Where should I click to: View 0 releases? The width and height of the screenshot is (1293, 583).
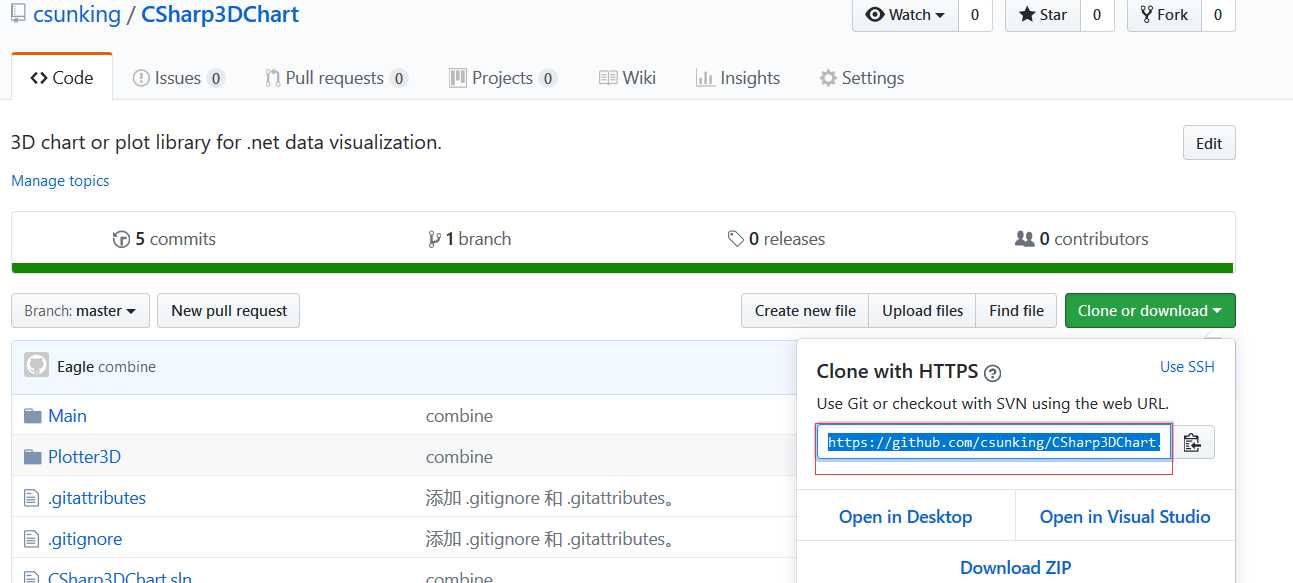tap(777, 239)
